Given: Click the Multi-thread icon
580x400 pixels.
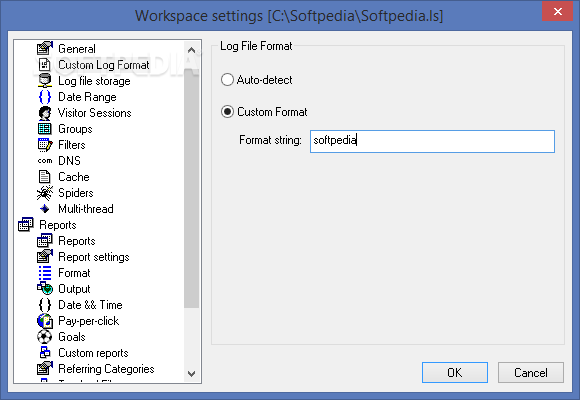Looking at the screenshot, I should coord(45,209).
